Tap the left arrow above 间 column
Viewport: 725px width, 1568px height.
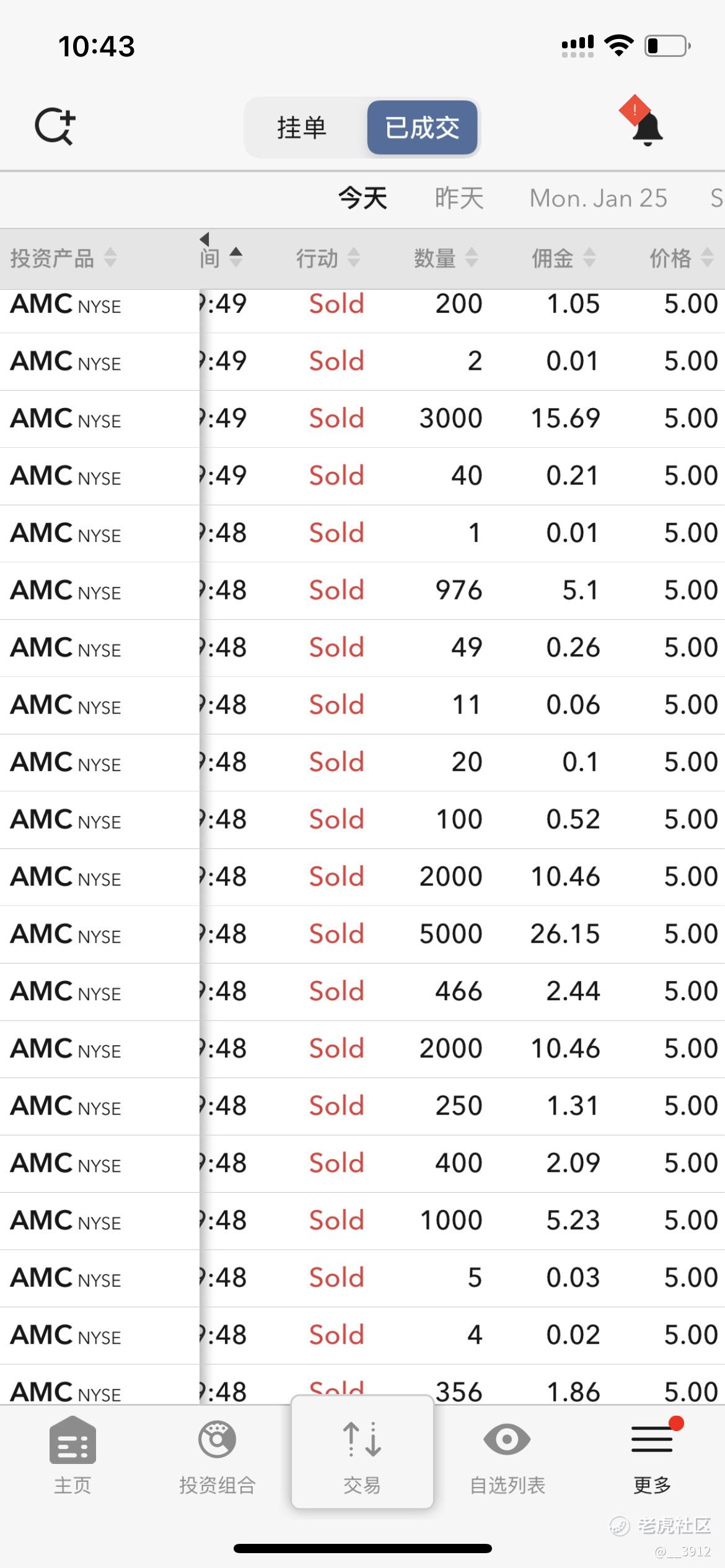pyautogui.click(x=204, y=238)
